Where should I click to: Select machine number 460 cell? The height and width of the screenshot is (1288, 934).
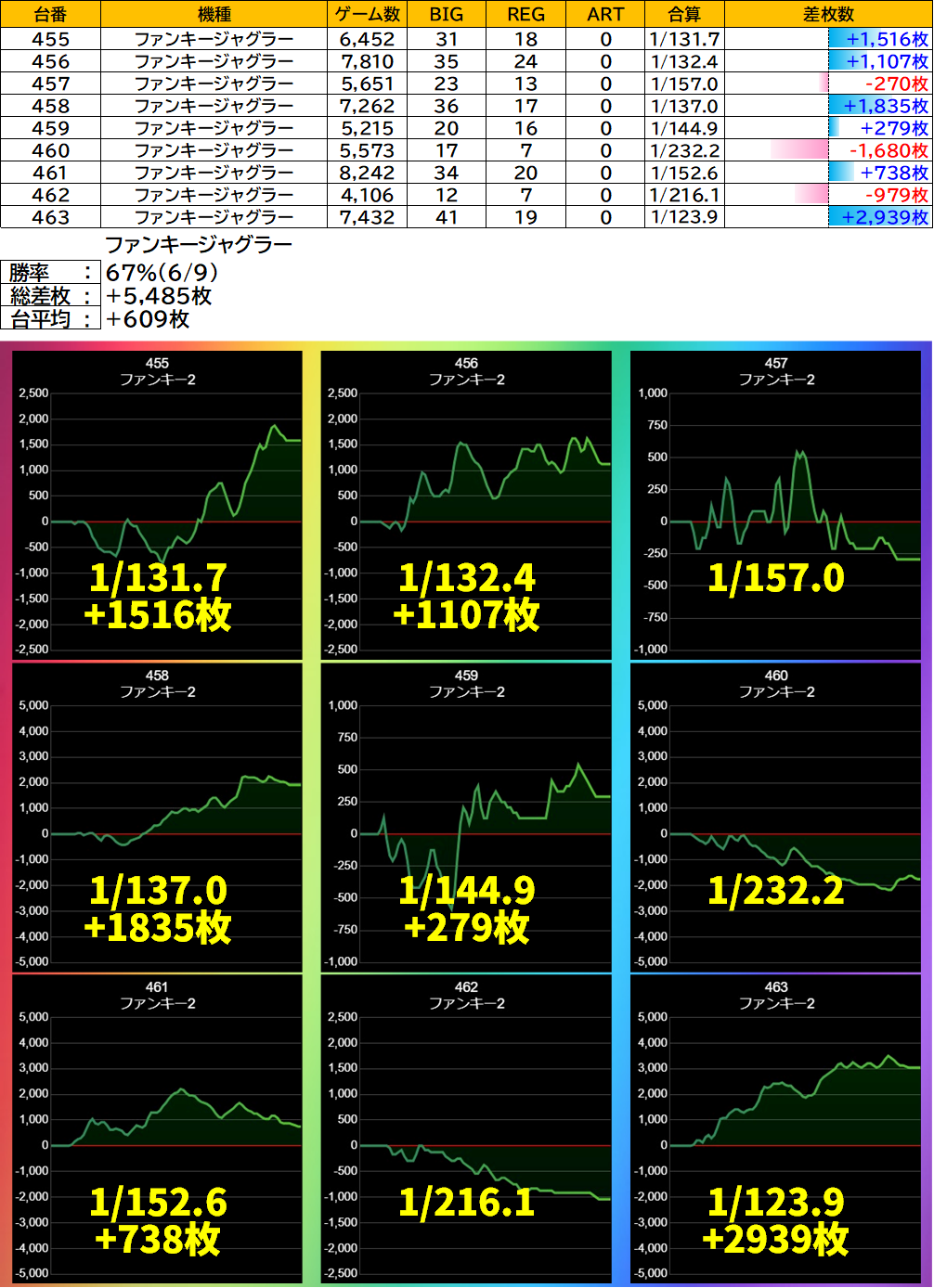point(50,150)
